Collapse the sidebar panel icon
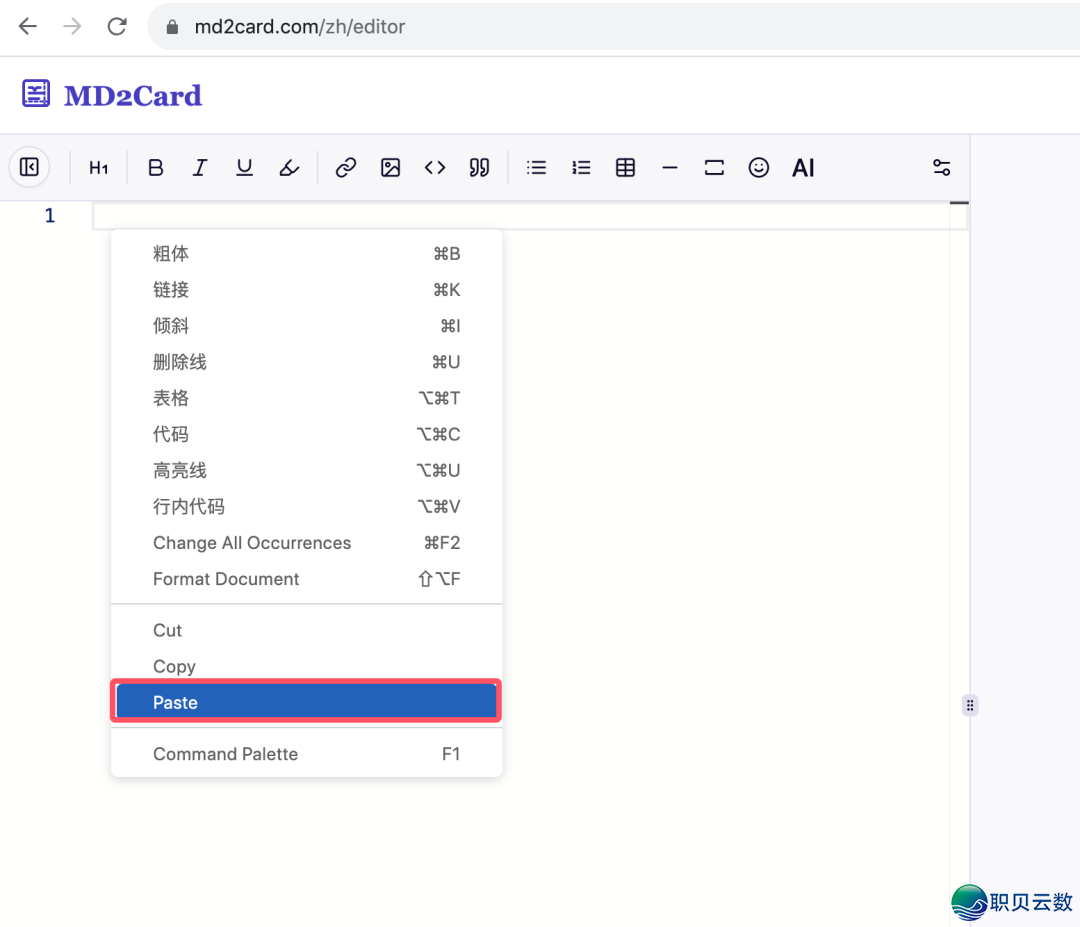The height and width of the screenshot is (927, 1080). pyautogui.click(x=30, y=167)
